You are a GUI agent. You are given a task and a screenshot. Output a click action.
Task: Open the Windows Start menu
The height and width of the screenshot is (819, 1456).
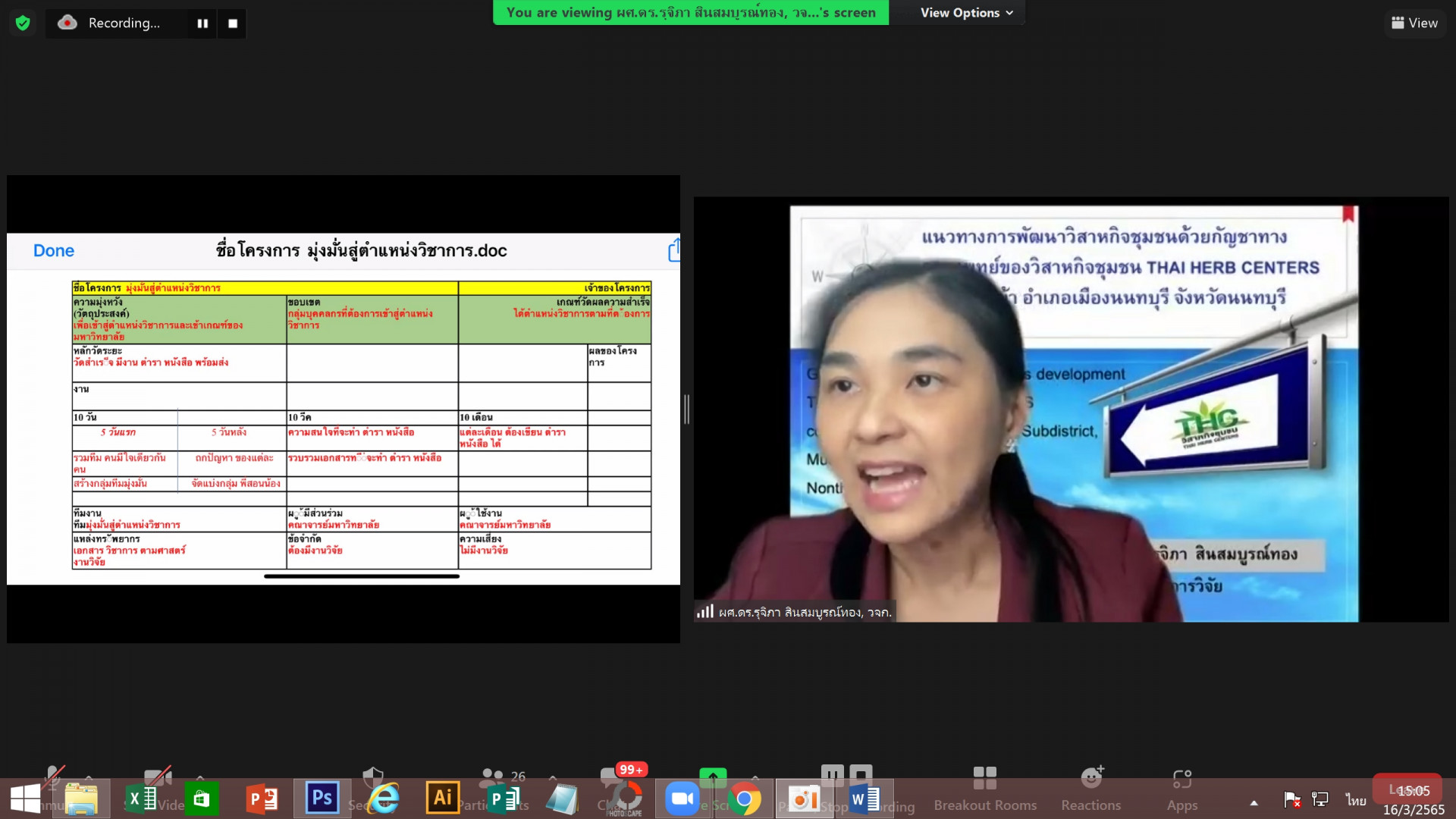tap(25, 799)
